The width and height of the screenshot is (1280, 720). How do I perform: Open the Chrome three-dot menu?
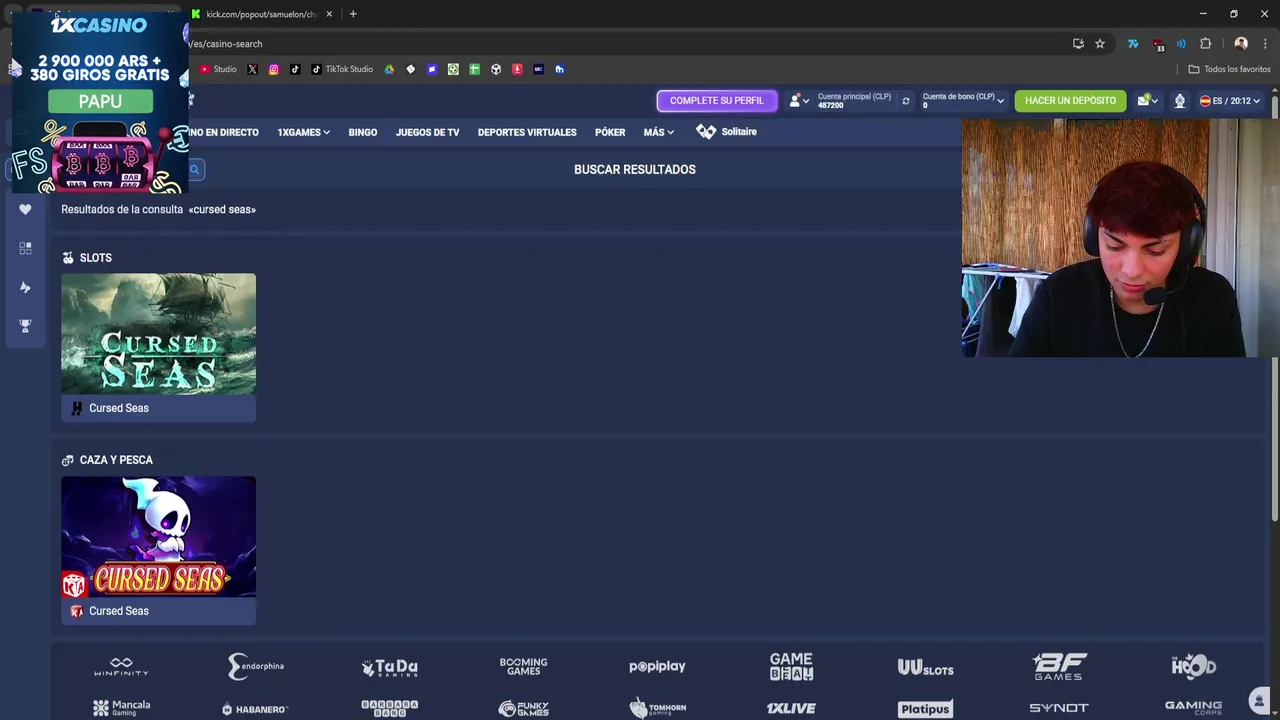(x=1266, y=44)
